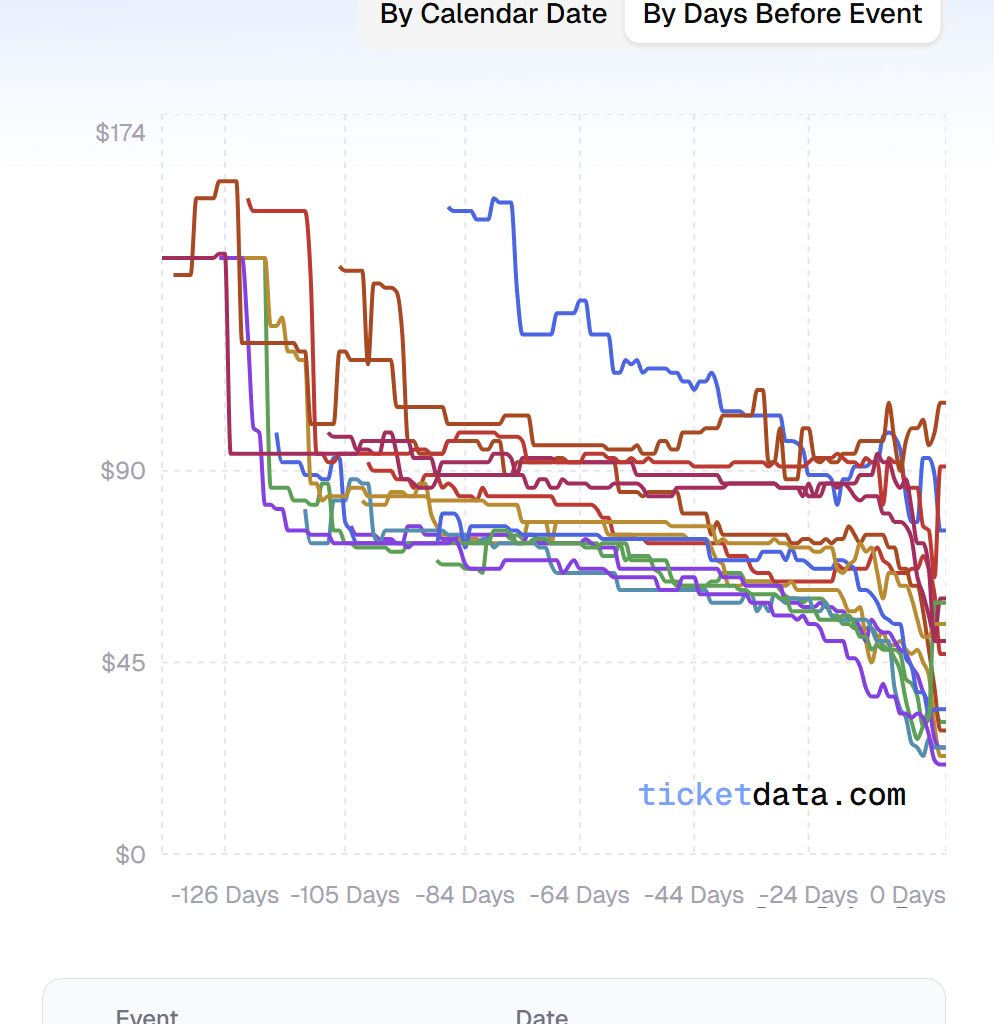Click the $45 y-axis label
Viewport: 994px width, 1024px height.
pos(123,662)
